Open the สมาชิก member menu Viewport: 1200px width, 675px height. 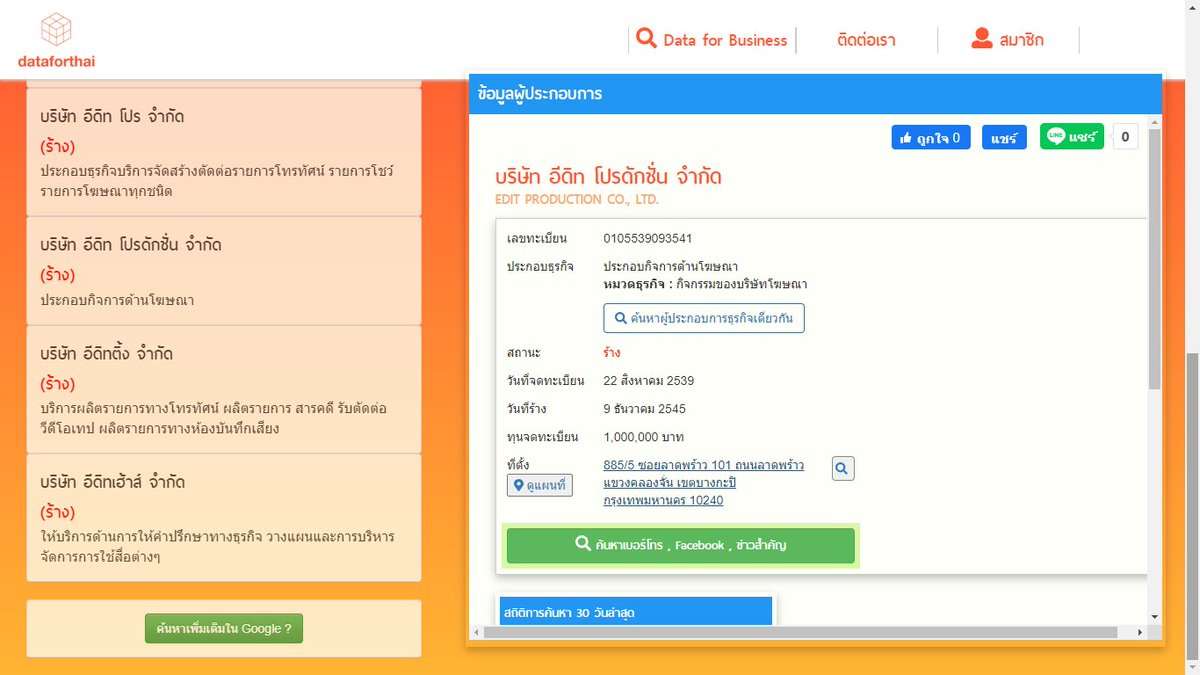1007,40
